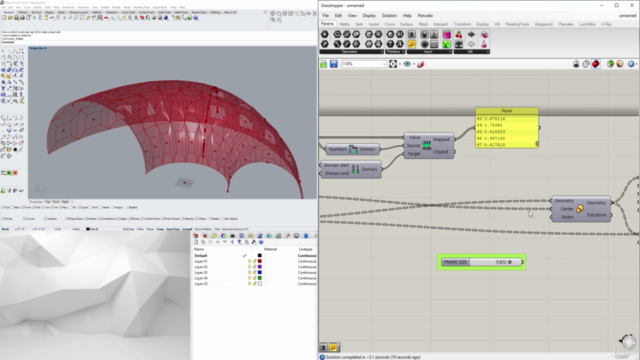Click the move layer up arrow icon

(x=218, y=242)
